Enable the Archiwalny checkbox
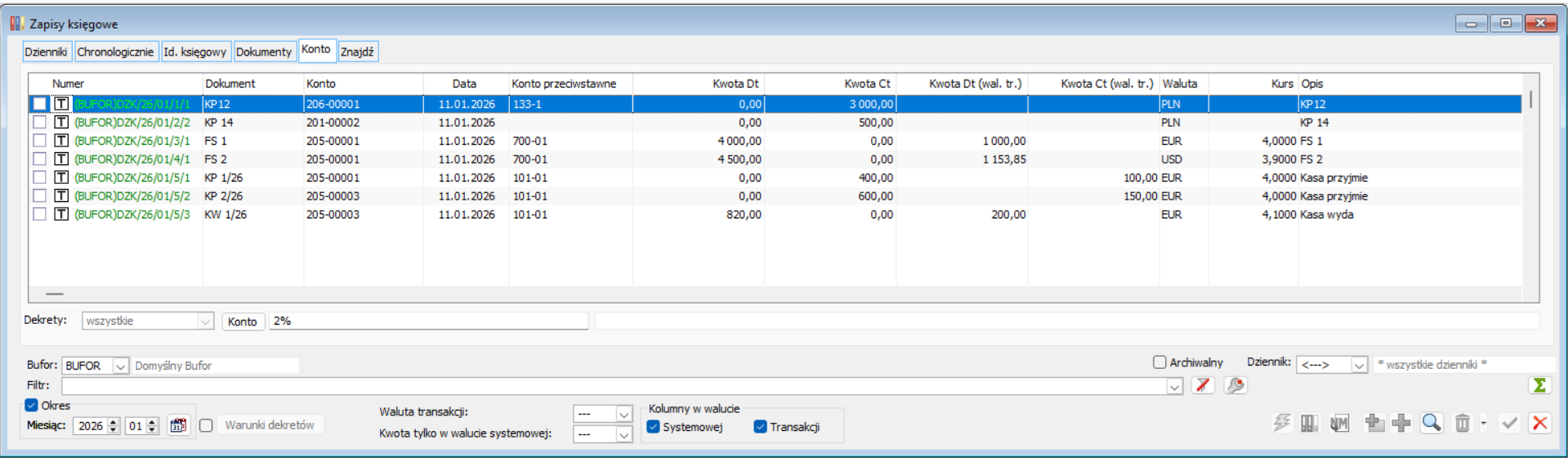The image size is (1568, 458). [1159, 362]
